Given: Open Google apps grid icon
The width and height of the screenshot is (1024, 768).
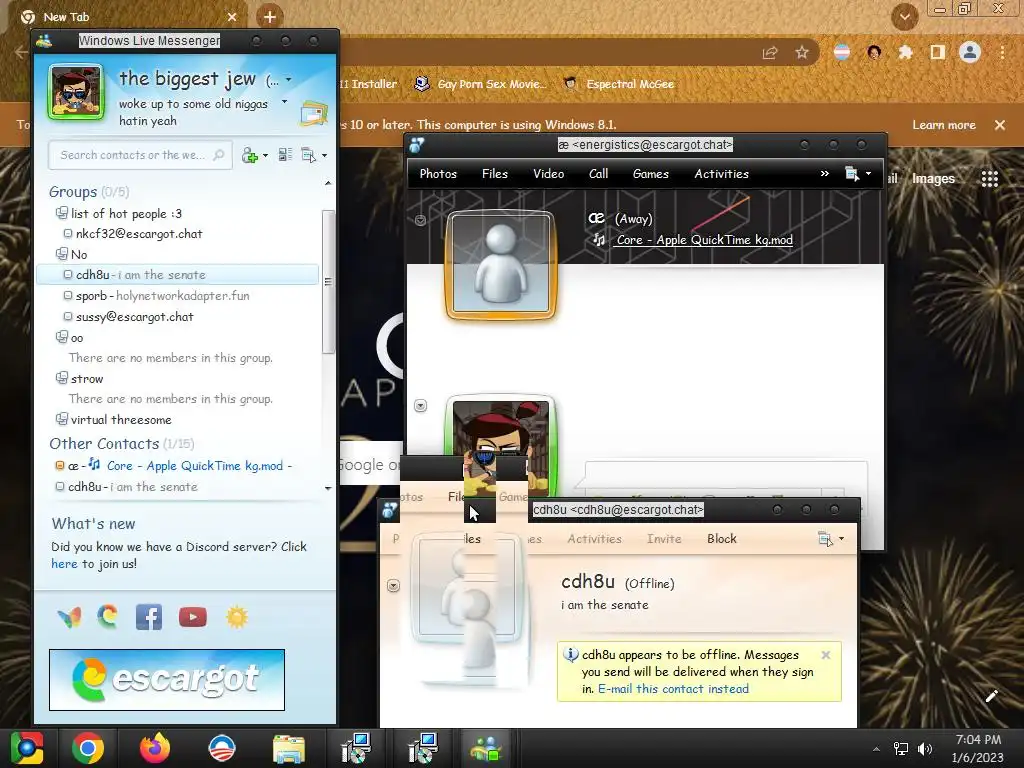Looking at the screenshot, I should pos(989,178).
